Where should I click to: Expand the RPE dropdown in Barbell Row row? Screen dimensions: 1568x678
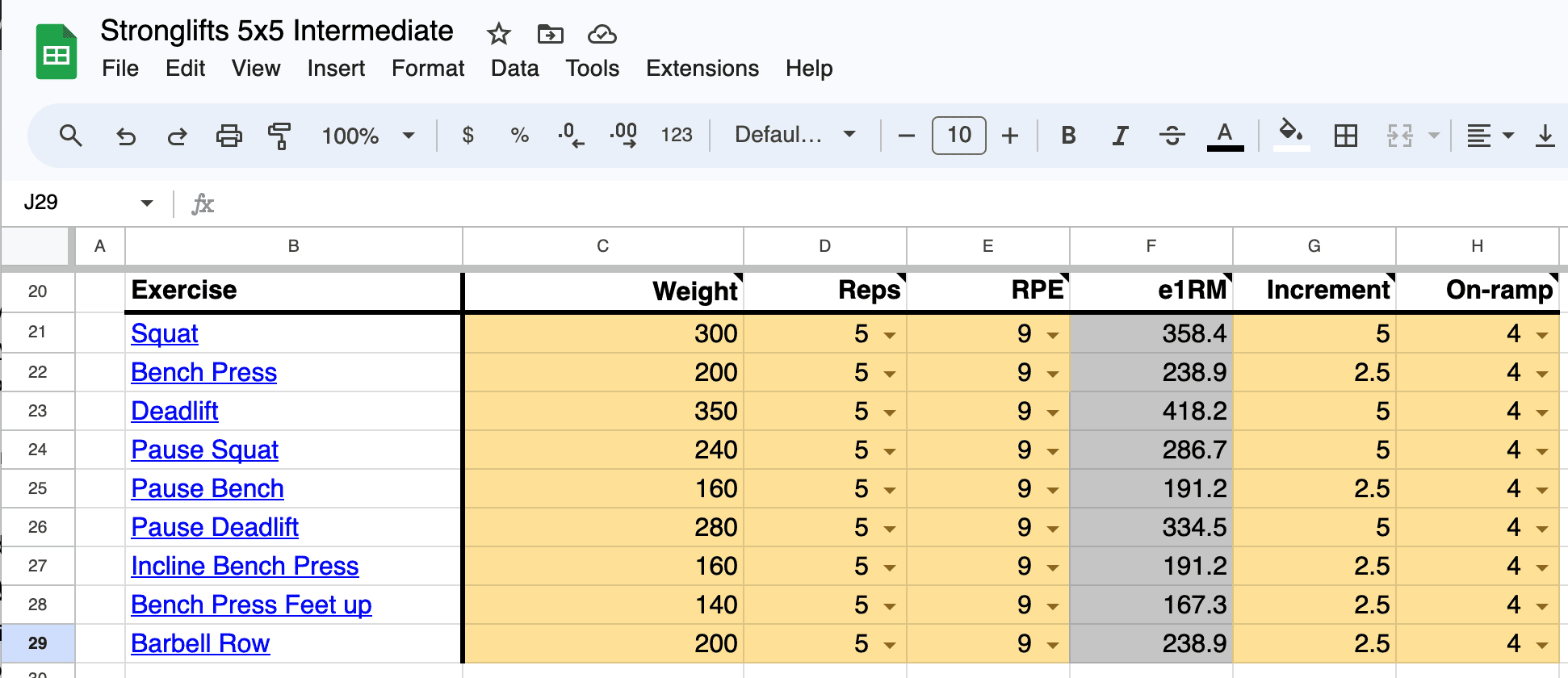tap(1052, 645)
